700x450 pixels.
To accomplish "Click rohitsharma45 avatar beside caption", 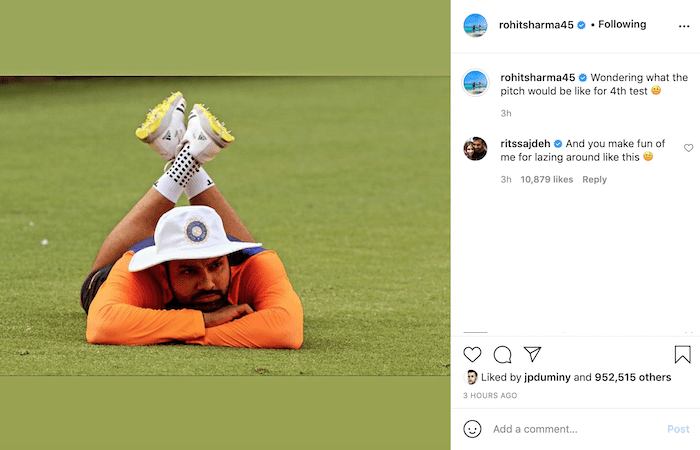I will (475, 83).
